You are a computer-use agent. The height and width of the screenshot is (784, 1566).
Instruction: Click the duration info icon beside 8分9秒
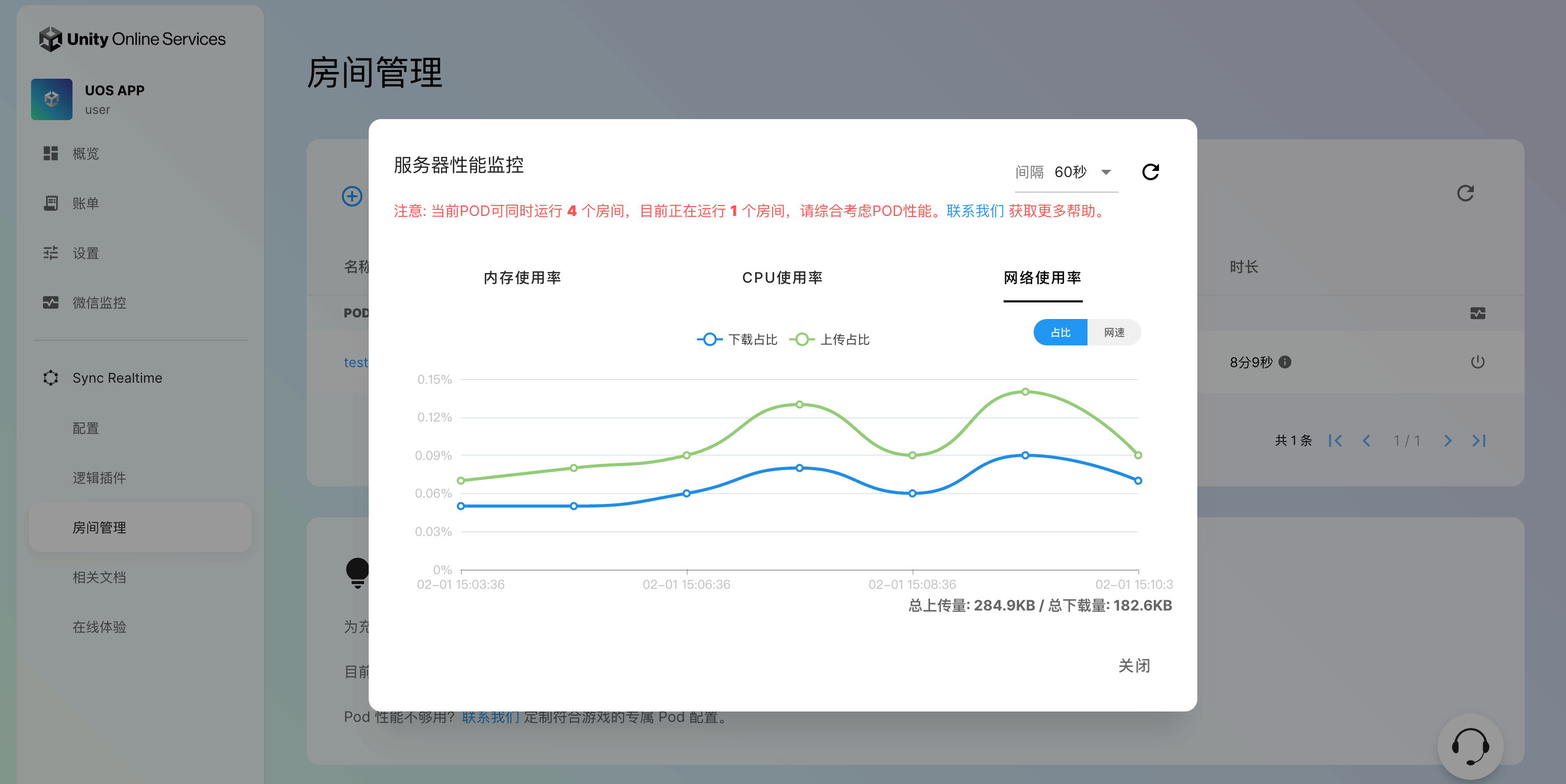pos(1284,362)
